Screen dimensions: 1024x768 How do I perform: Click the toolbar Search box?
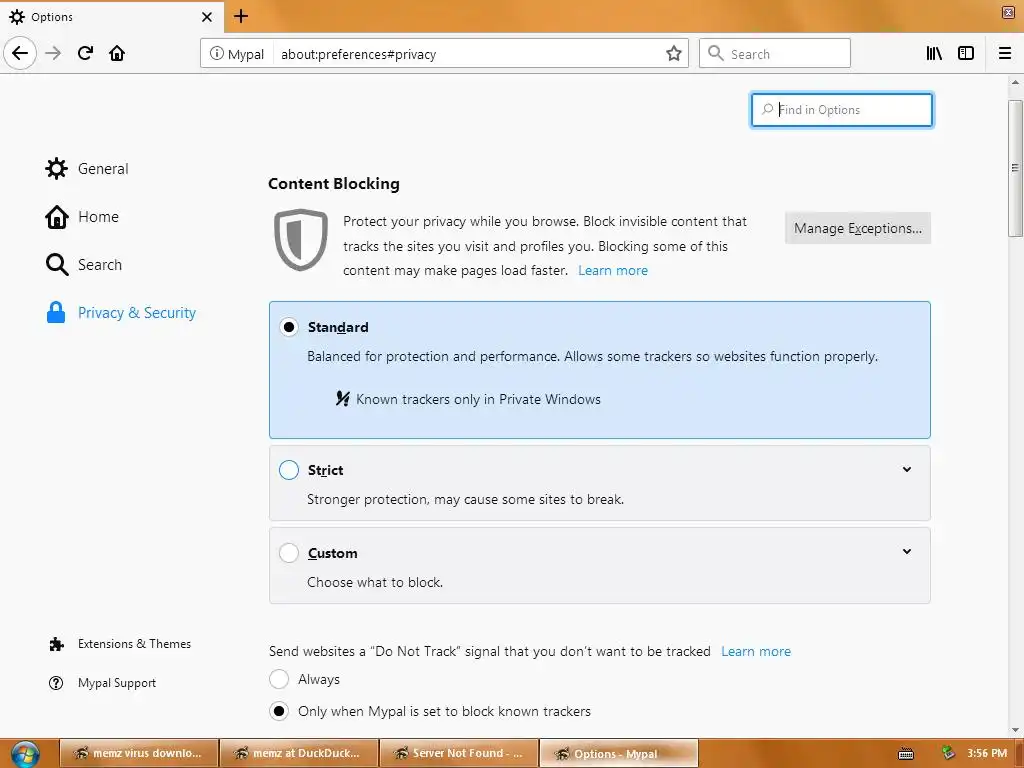775,54
